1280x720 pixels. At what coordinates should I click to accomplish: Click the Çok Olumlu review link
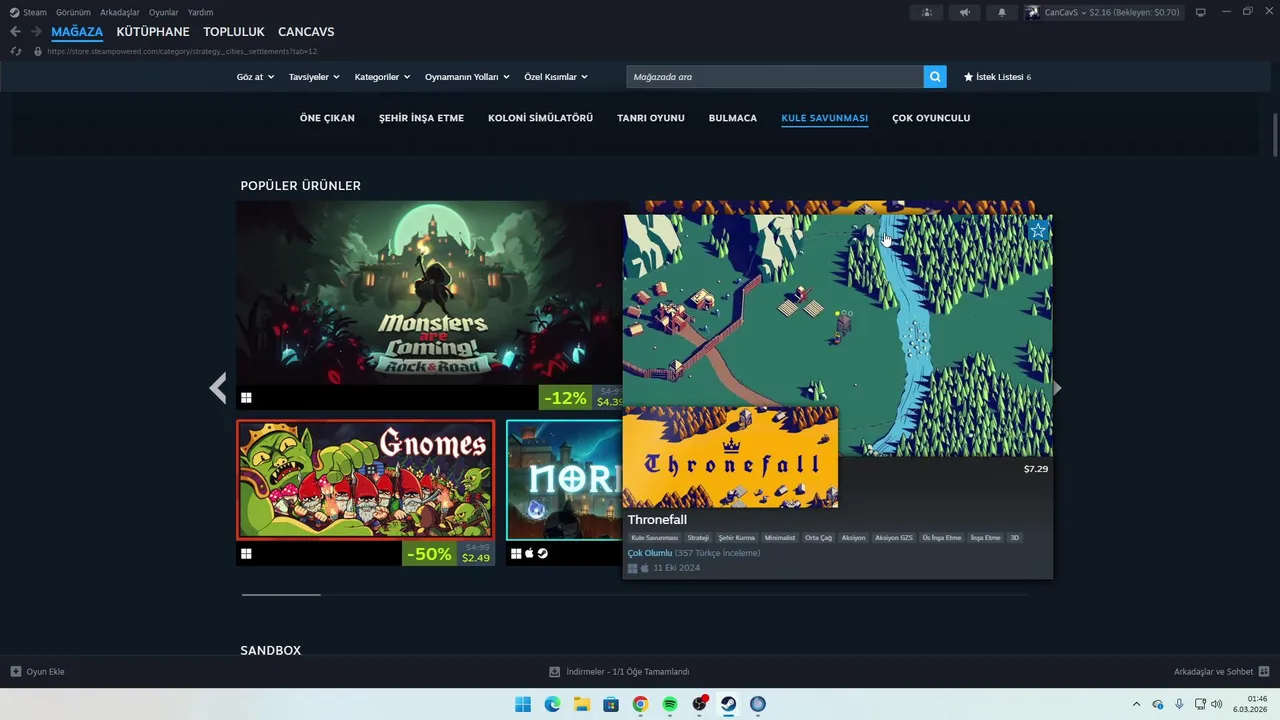[650, 553]
